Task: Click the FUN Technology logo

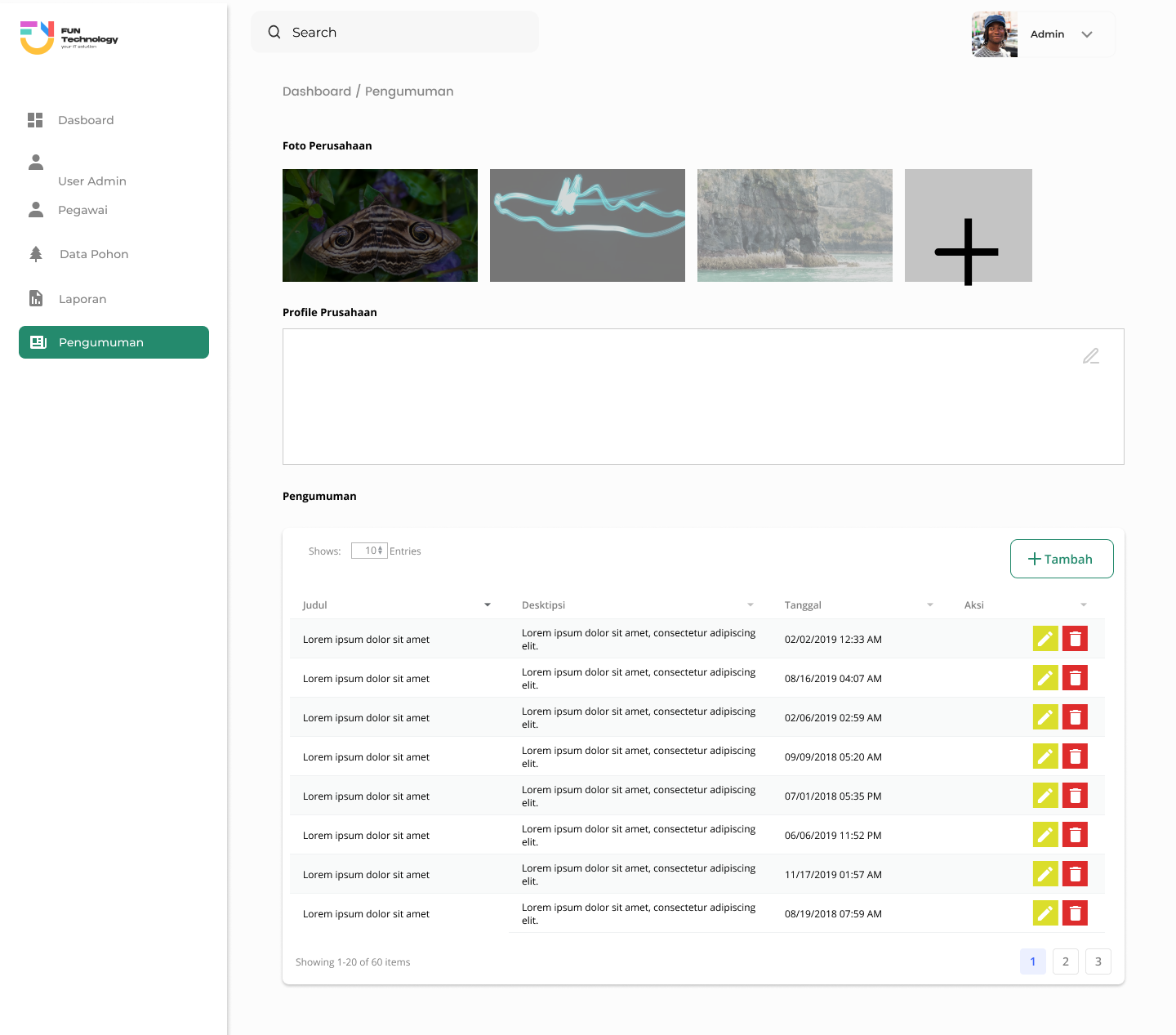Action: pyautogui.click(x=69, y=38)
